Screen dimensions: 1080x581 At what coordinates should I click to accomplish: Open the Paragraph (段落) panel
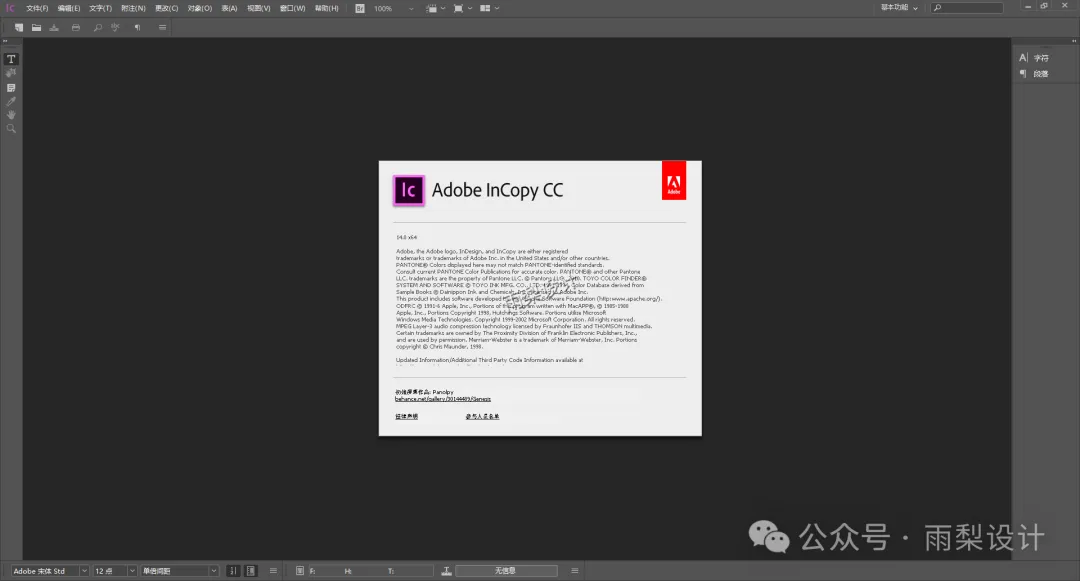point(1034,74)
